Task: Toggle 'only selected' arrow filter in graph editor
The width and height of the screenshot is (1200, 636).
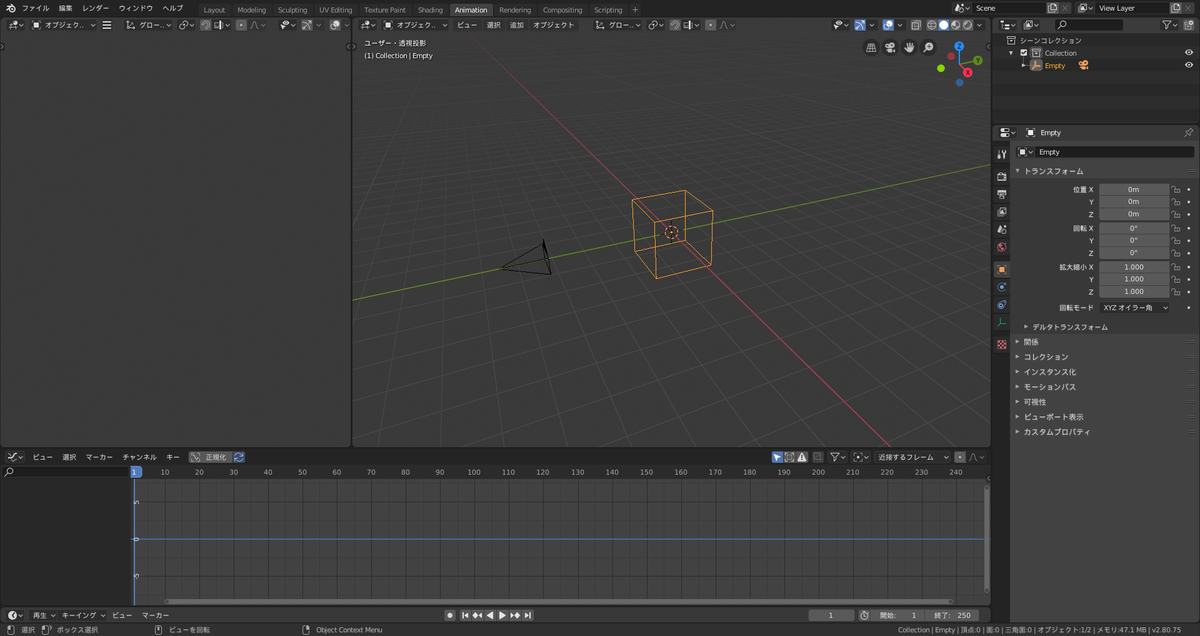Action: point(777,457)
